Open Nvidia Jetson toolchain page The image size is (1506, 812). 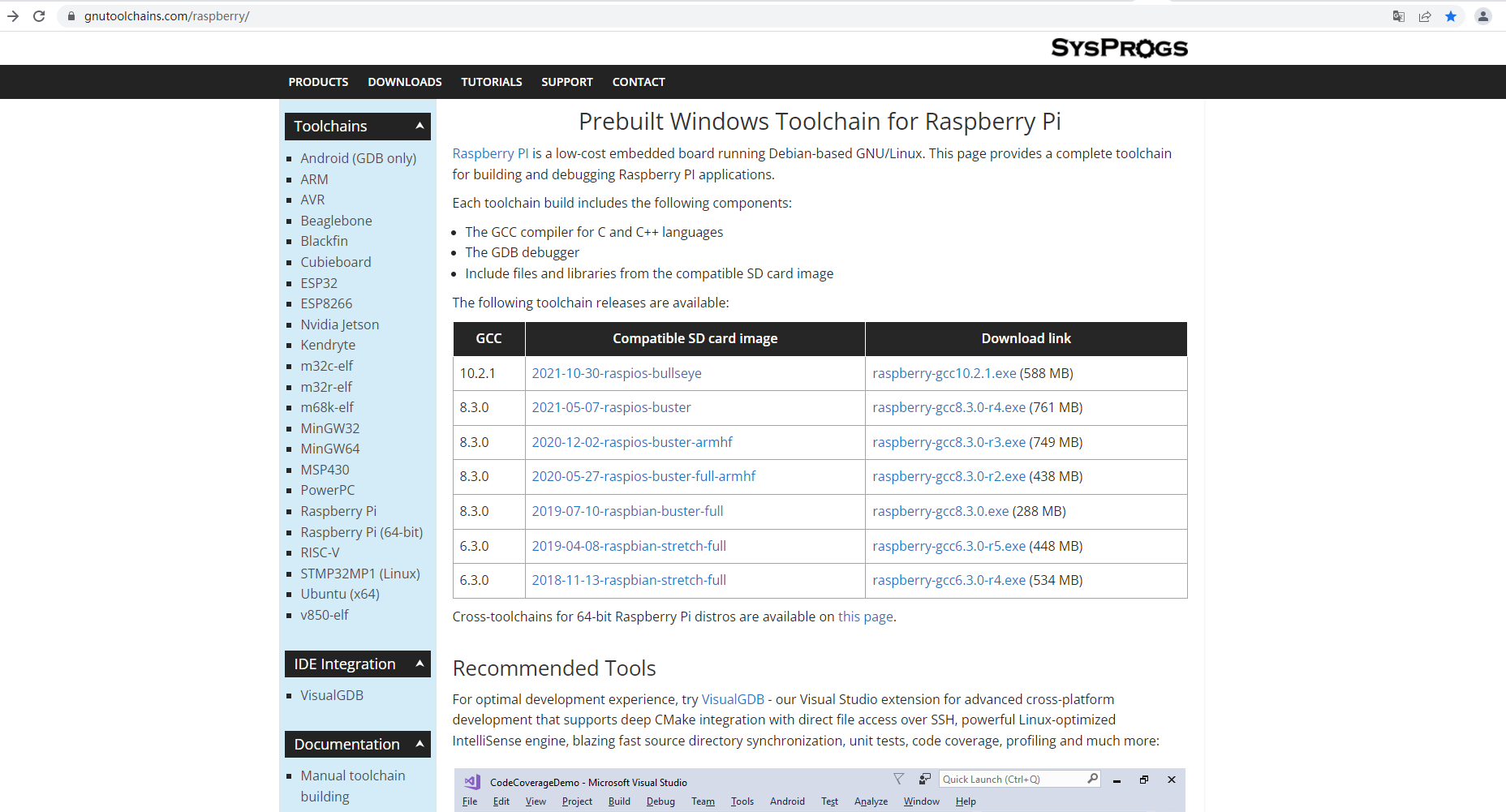pyautogui.click(x=339, y=324)
